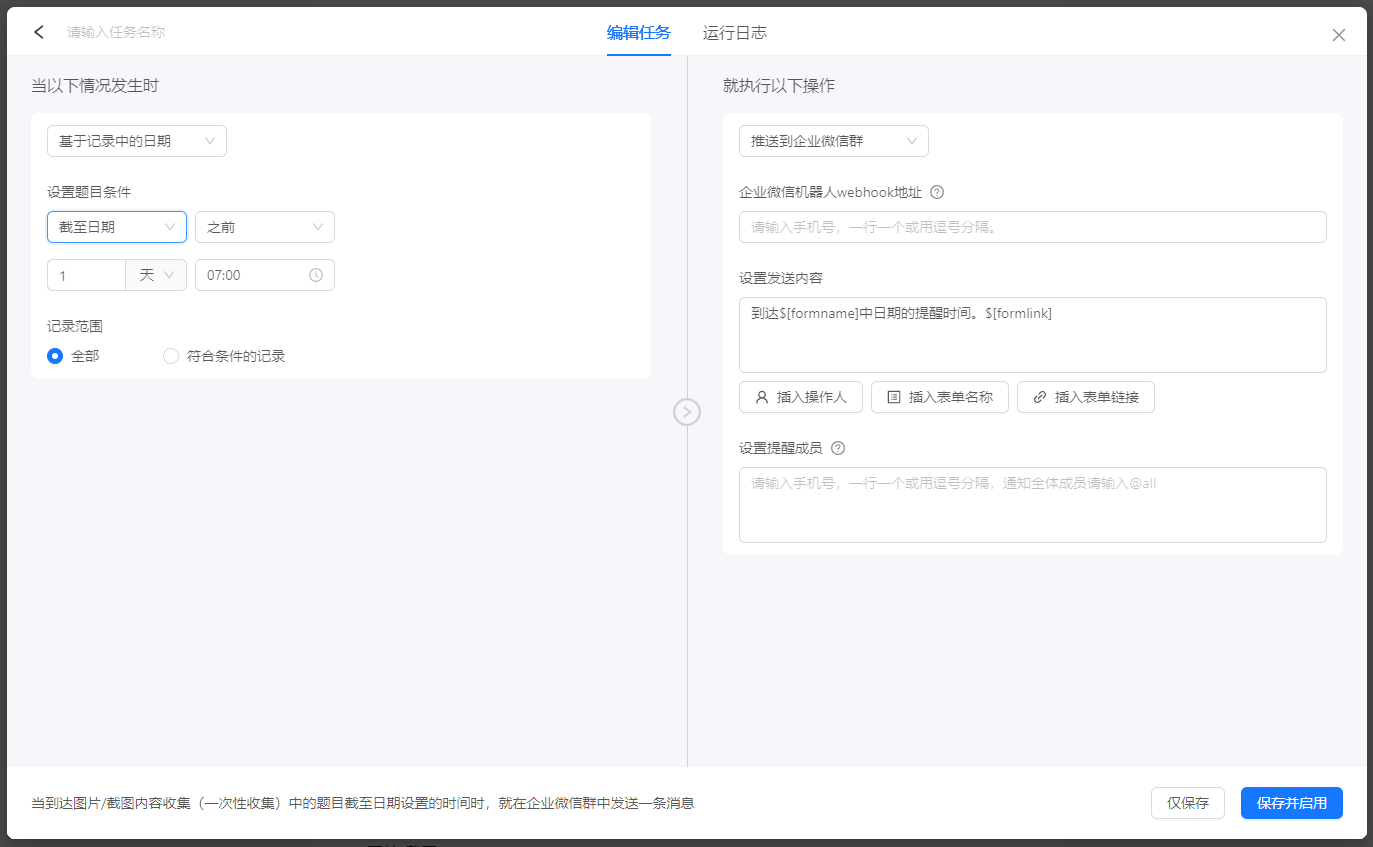Select the 全部 radio option
Screen dimensions: 1373x847
pos(56,356)
